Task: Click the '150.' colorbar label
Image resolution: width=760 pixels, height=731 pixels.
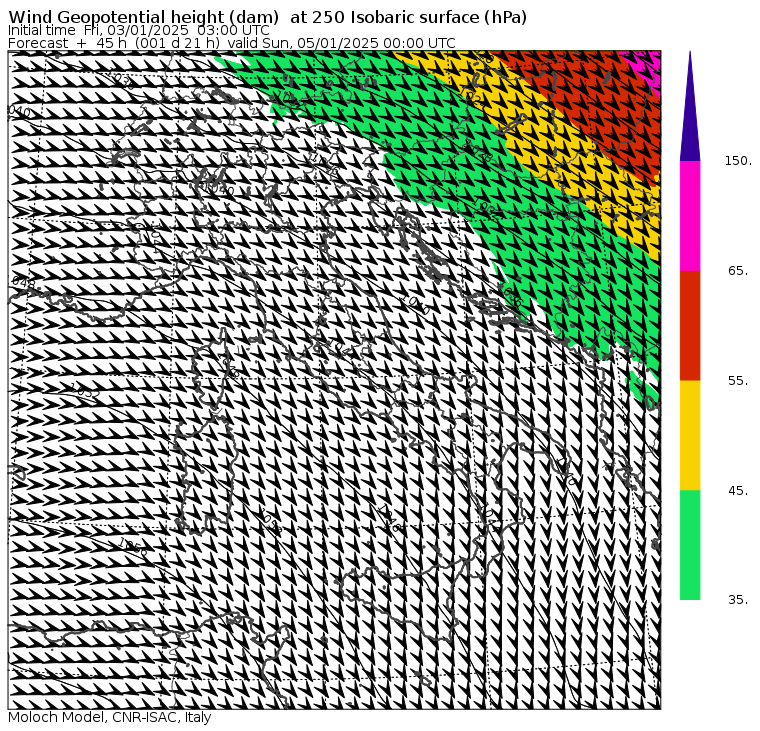Action: point(738,161)
